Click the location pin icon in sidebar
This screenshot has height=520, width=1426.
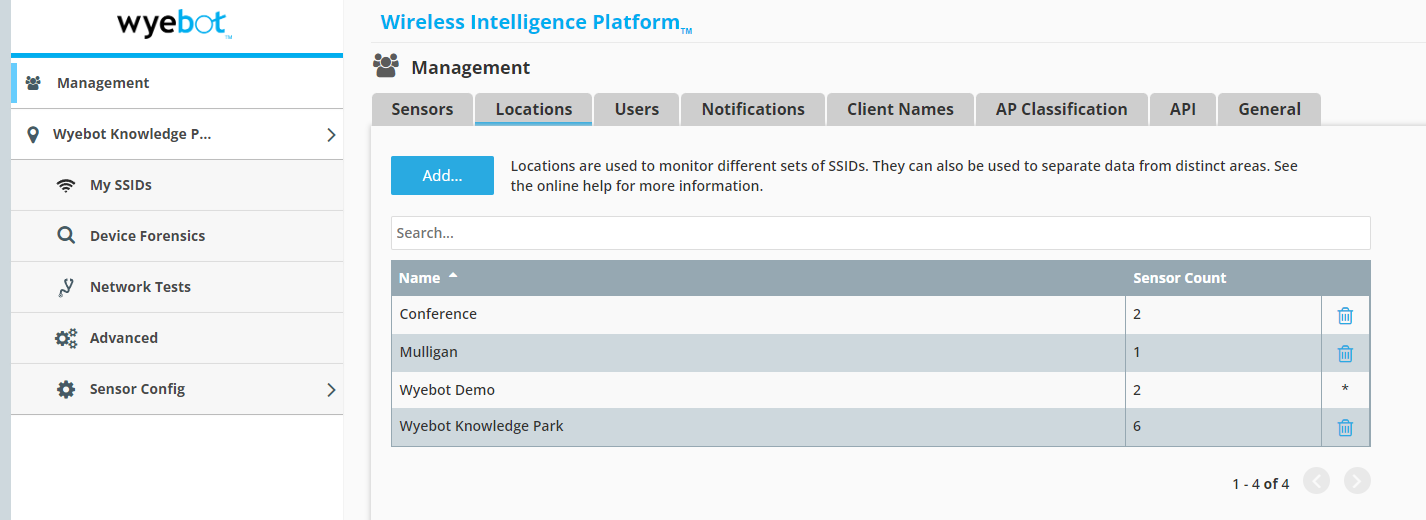[33, 134]
